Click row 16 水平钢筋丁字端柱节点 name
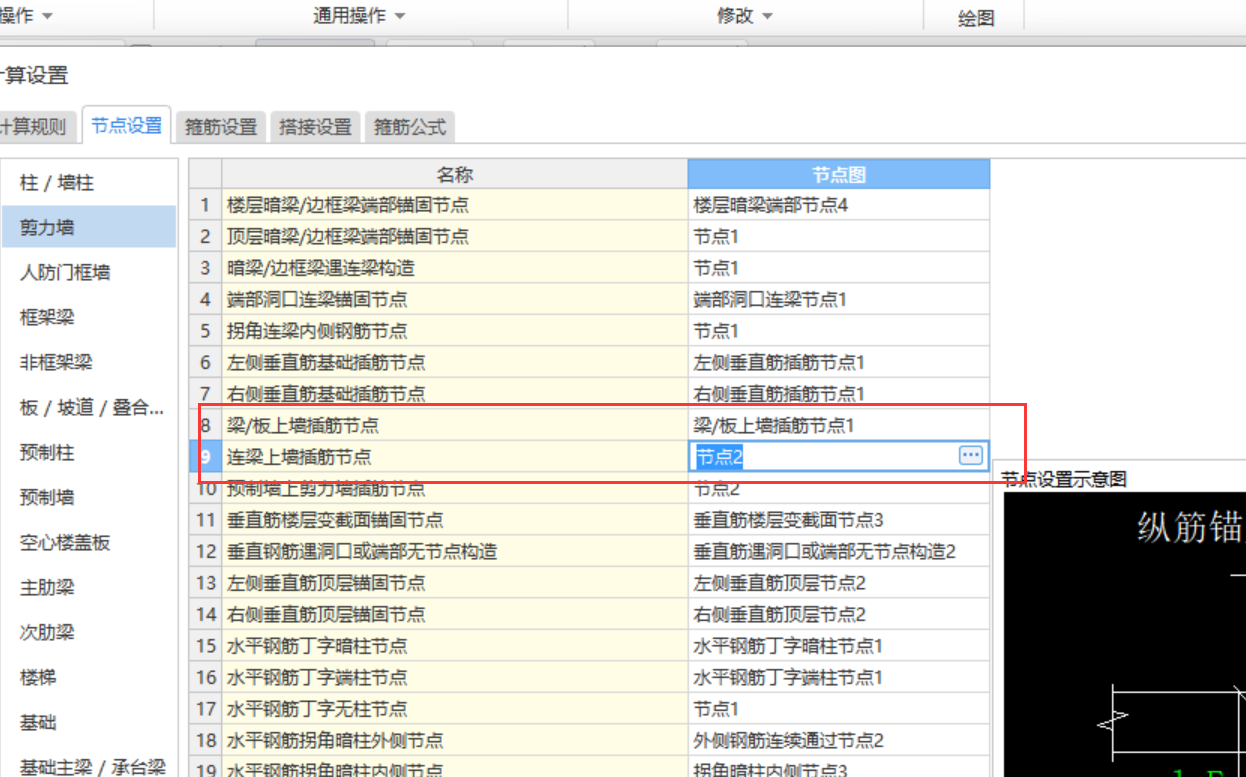The image size is (1246, 777). click(x=455, y=677)
